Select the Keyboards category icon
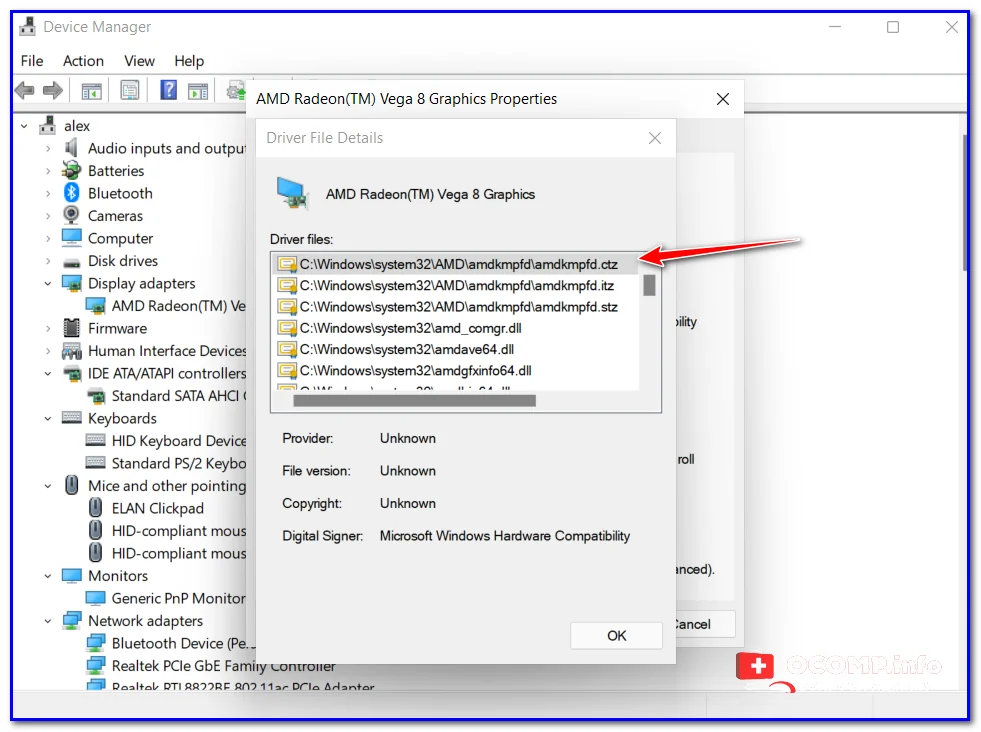The image size is (981, 732). (71, 418)
